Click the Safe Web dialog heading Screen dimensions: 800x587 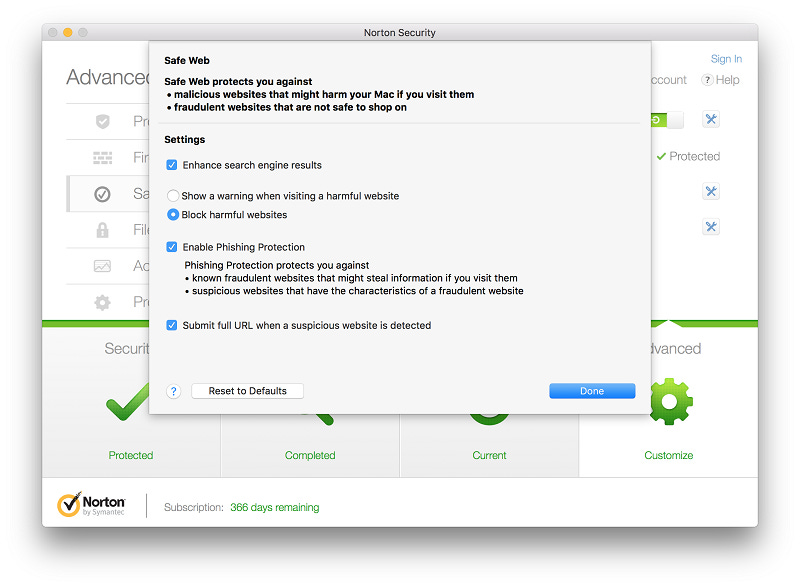click(187, 60)
